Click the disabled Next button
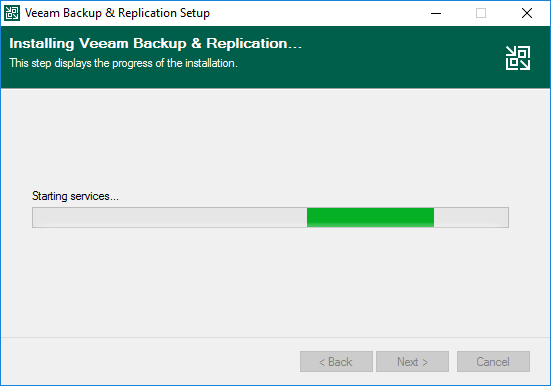Viewport: 551px width, 386px height. click(x=413, y=361)
